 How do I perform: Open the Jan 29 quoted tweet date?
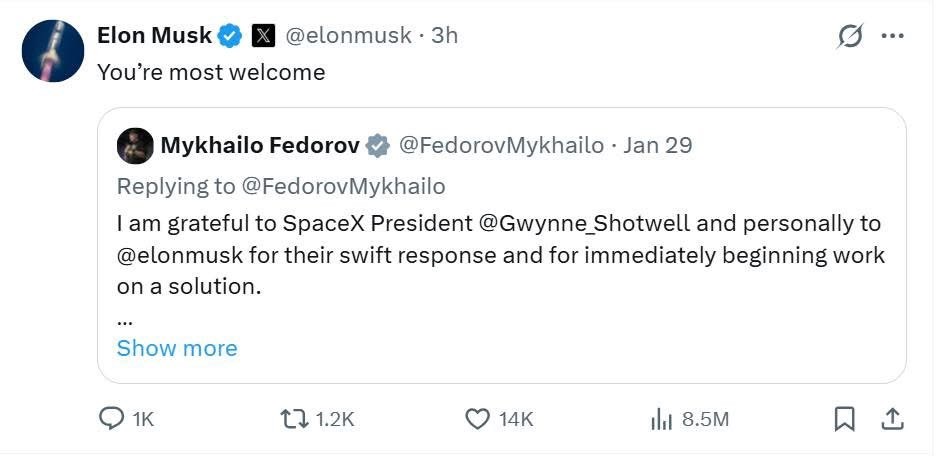pyautogui.click(x=657, y=146)
